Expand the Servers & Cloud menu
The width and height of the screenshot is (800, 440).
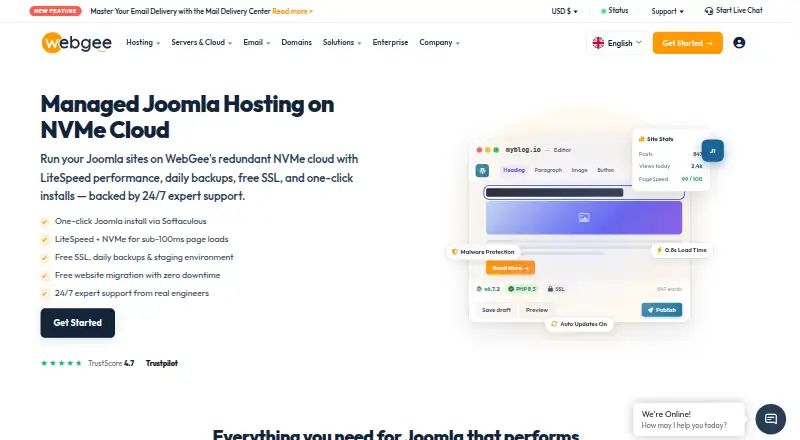pyautogui.click(x=202, y=42)
